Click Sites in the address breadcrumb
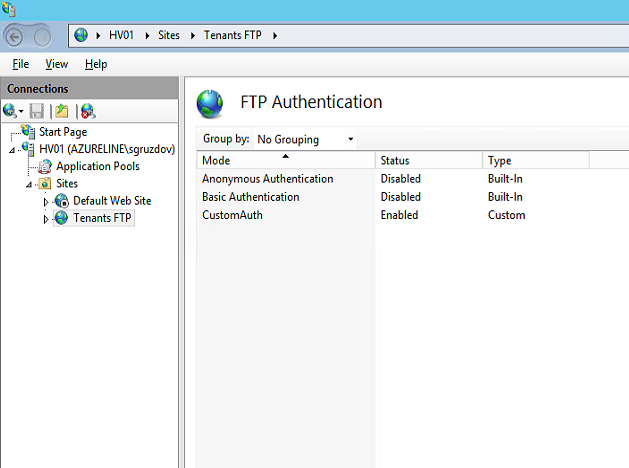629x468 pixels. click(x=169, y=35)
